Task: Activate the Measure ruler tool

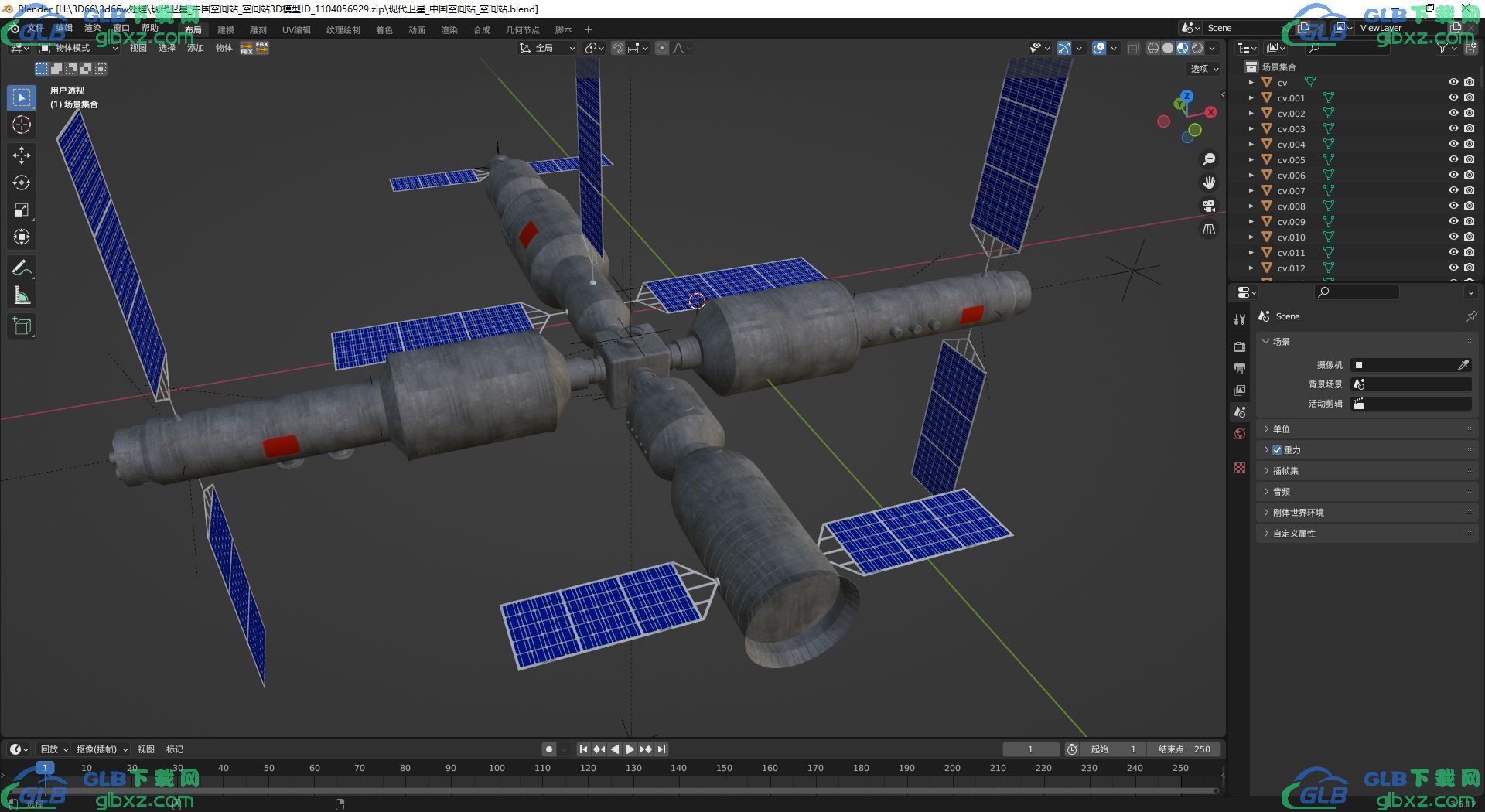Action: 22,295
